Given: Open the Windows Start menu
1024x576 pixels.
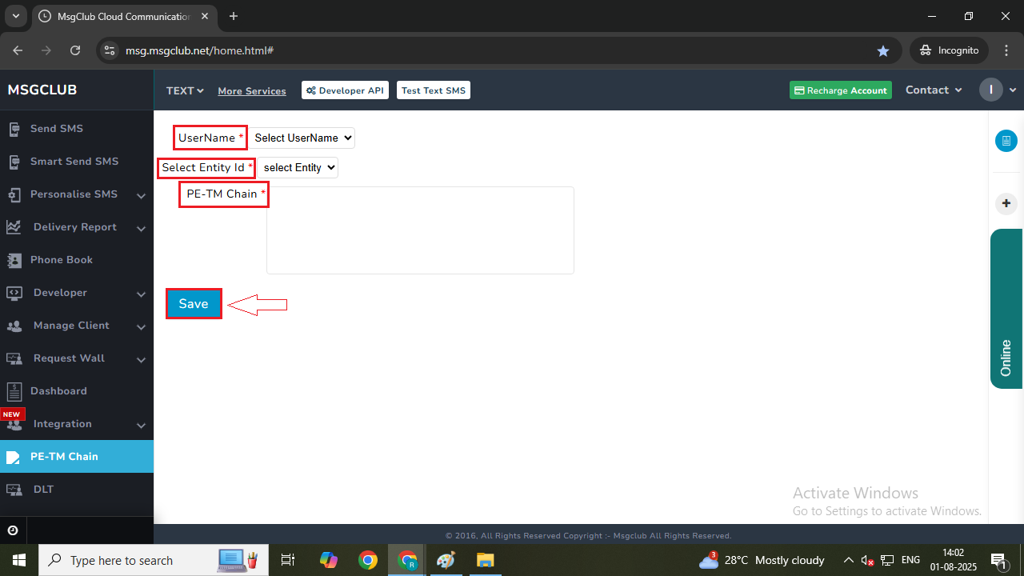Looking at the screenshot, I should (x=19, y=560).
